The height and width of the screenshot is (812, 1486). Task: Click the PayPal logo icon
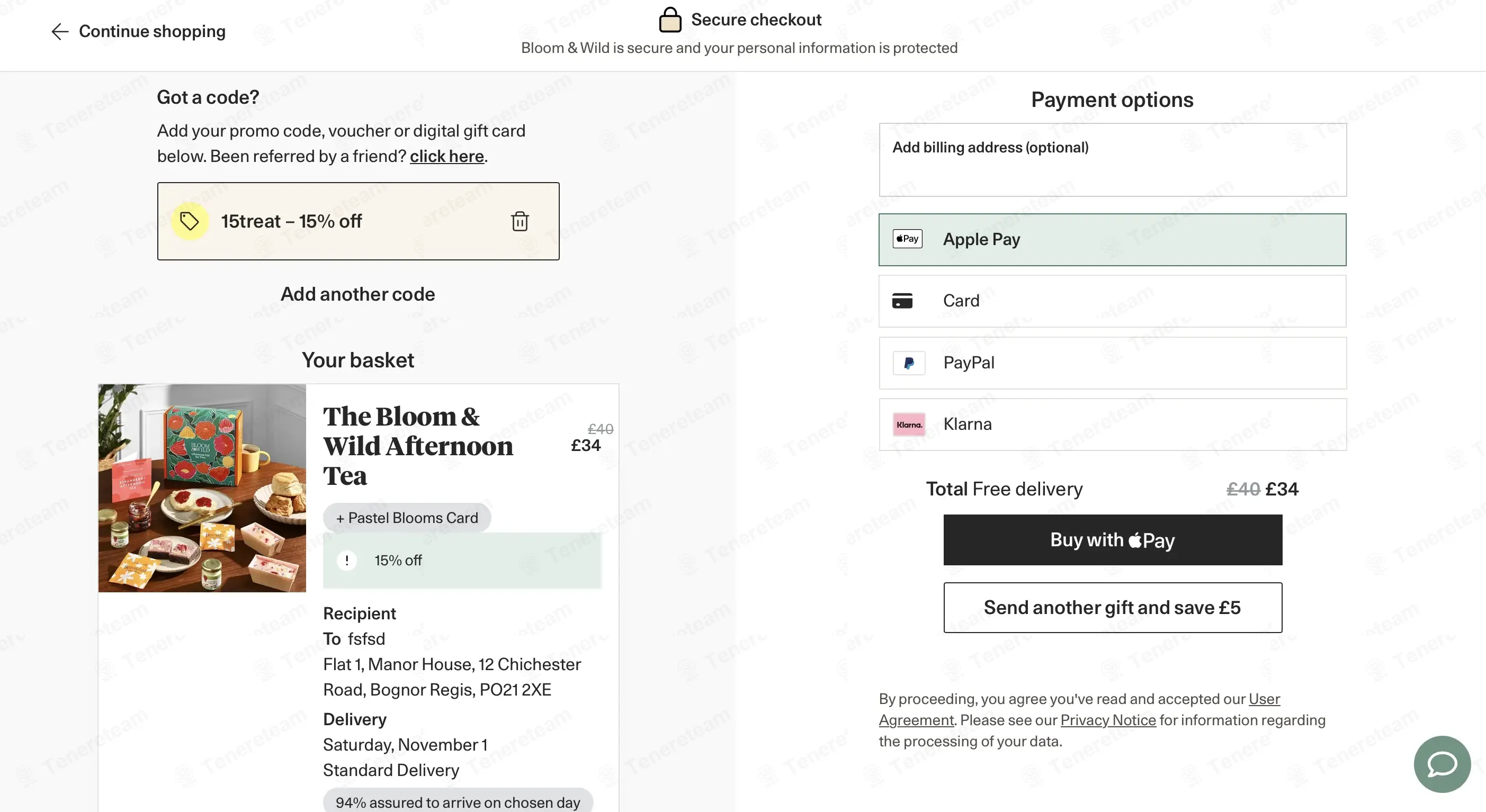pyautogui.click(x=909, y=363)
